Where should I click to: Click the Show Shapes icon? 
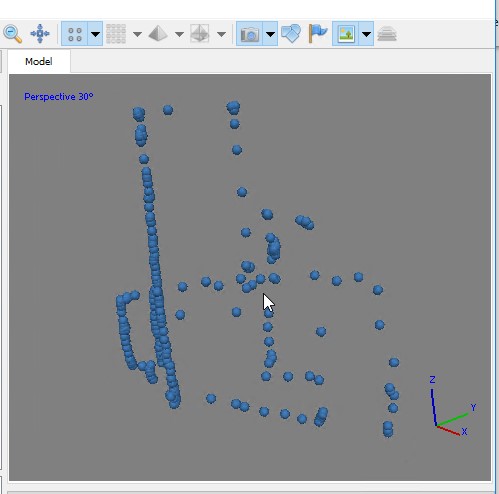point(291,34)
